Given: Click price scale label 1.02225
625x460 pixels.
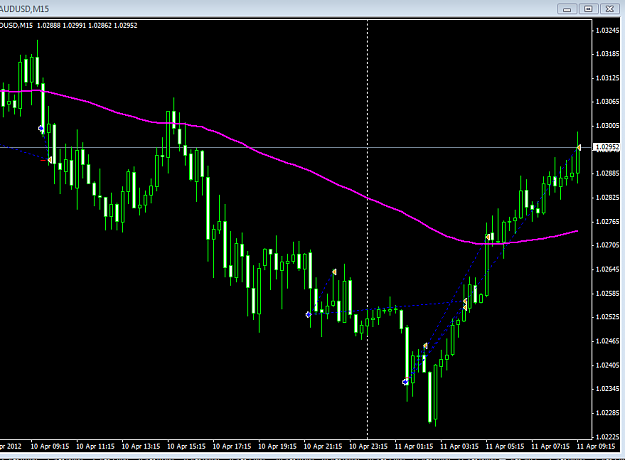Looking at the screenshot, I should [x=607, y=437].
